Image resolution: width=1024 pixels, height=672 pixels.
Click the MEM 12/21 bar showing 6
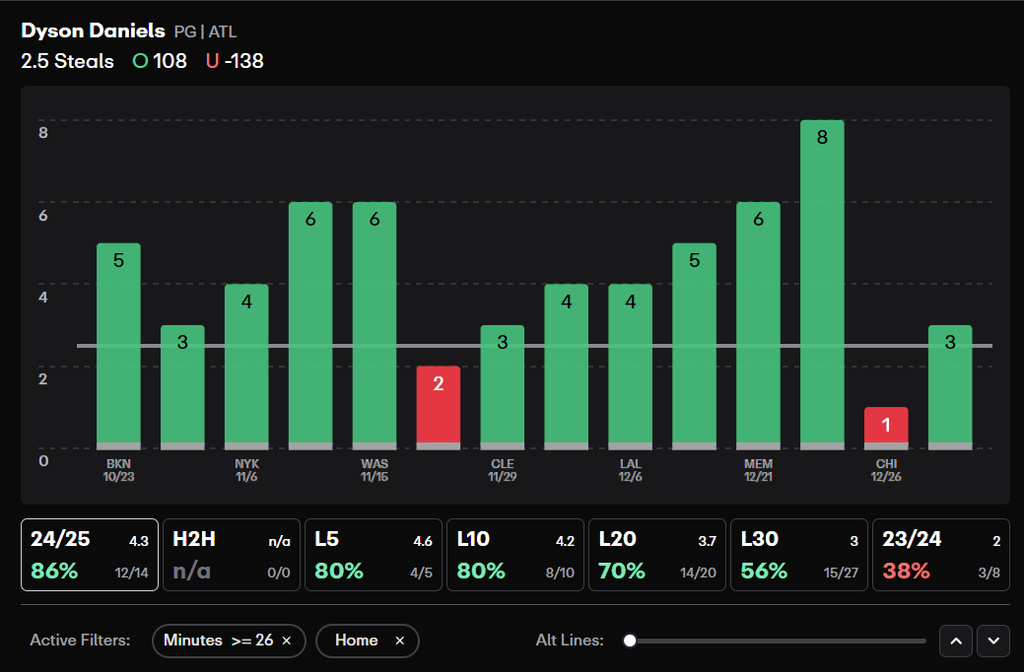tap(758, 325)
